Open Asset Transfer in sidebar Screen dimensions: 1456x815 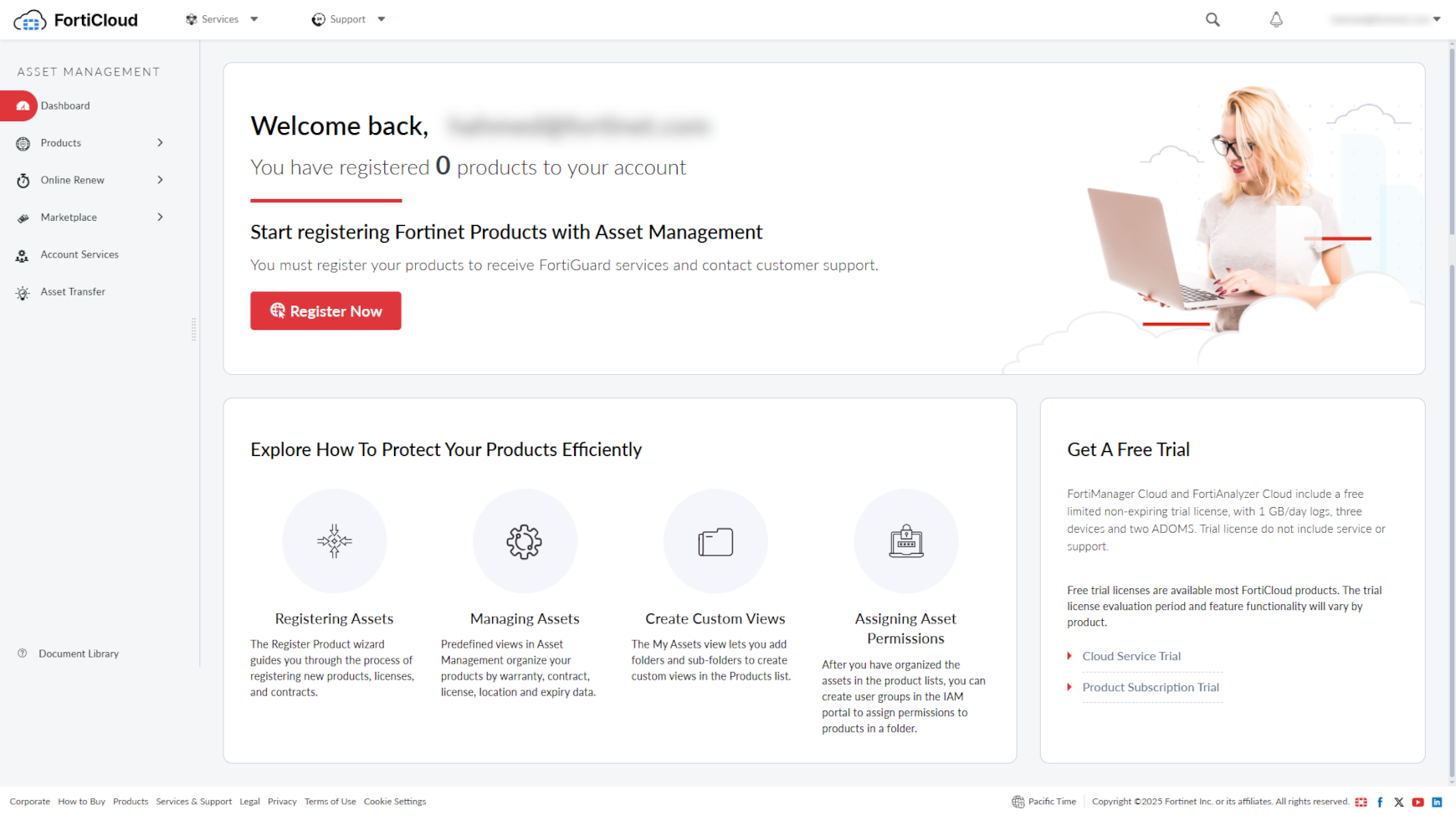click(73, 292)
